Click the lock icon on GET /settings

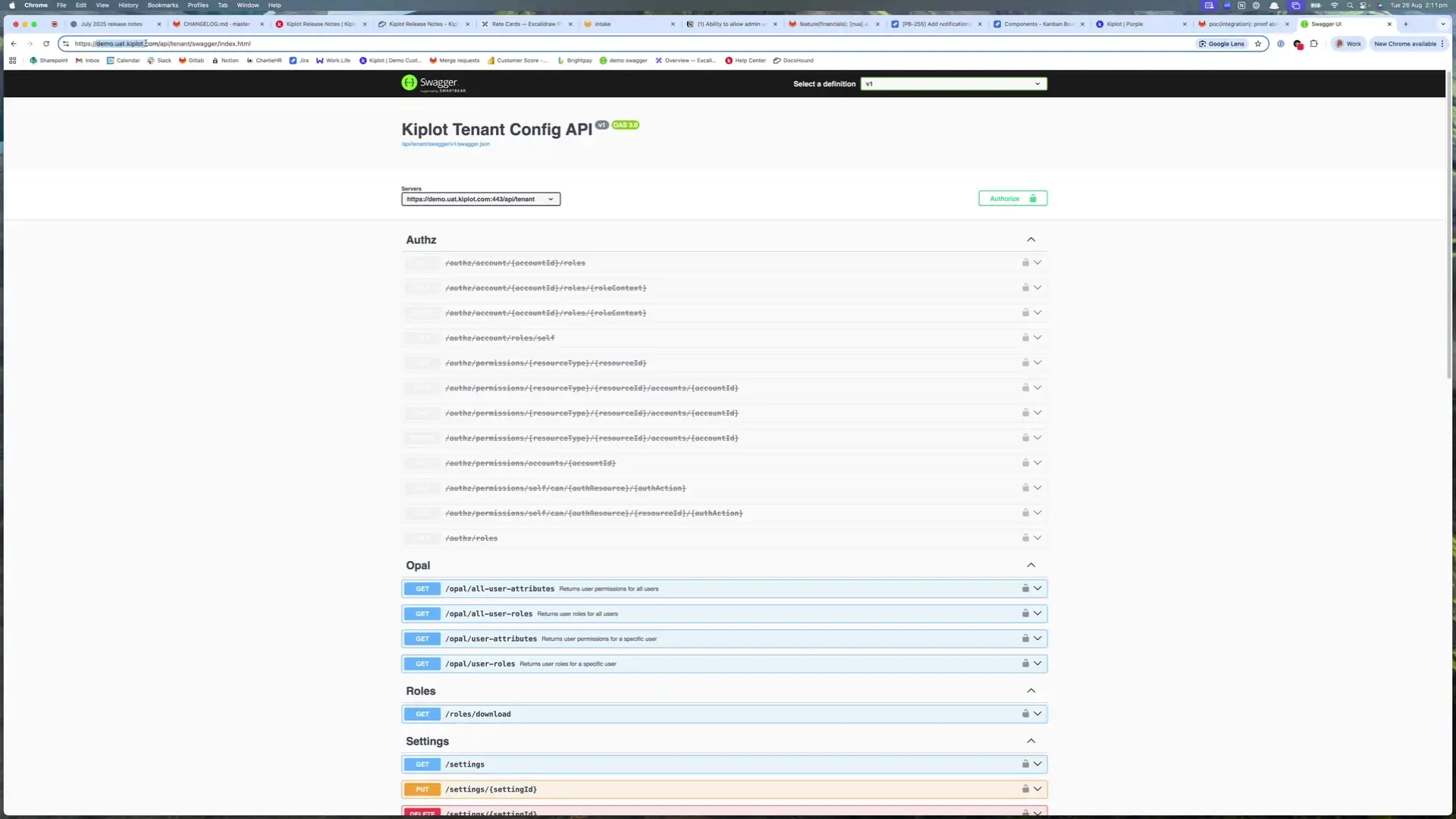[x=1025, y=764]
